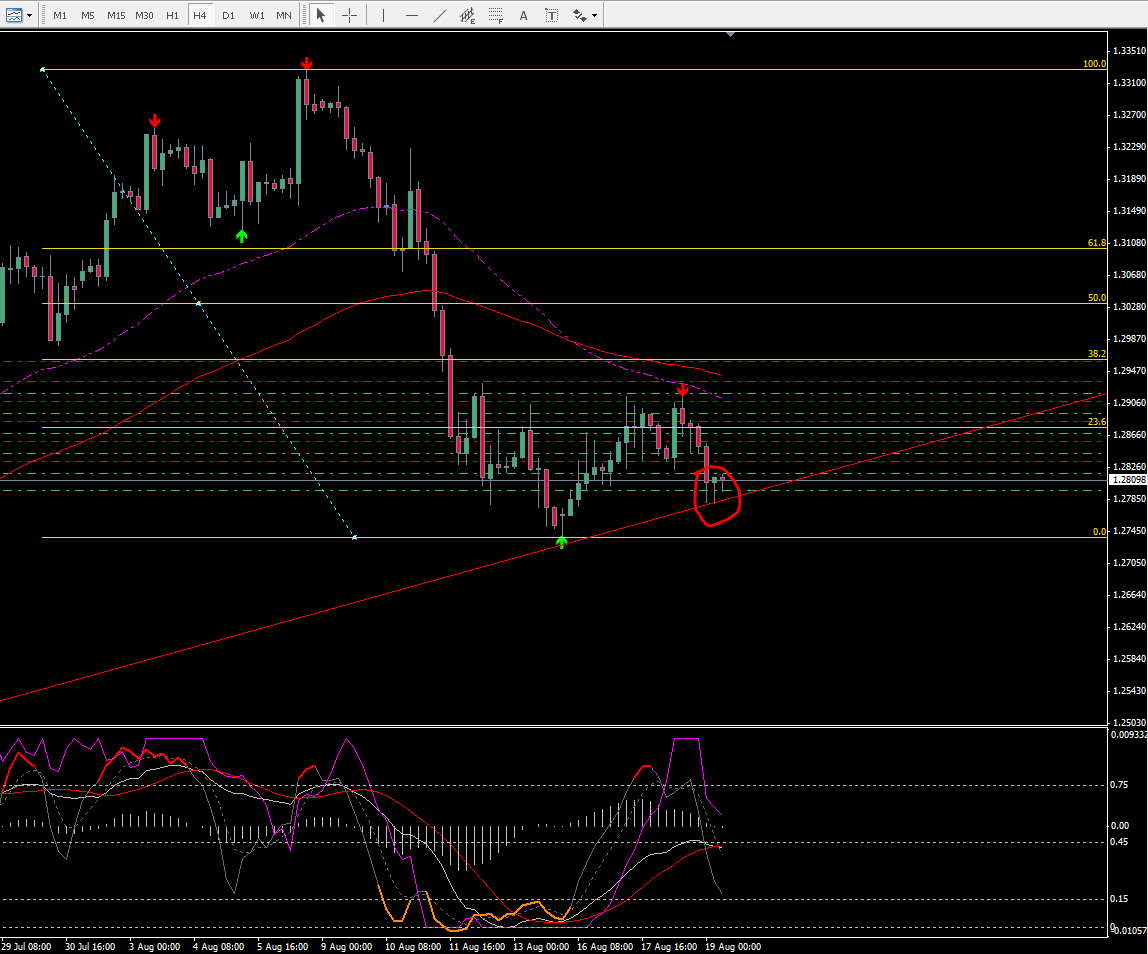The image size is (1148, 954).
Task: Select the text label tool
Action: pyautogui.click(x=552, y=15)
